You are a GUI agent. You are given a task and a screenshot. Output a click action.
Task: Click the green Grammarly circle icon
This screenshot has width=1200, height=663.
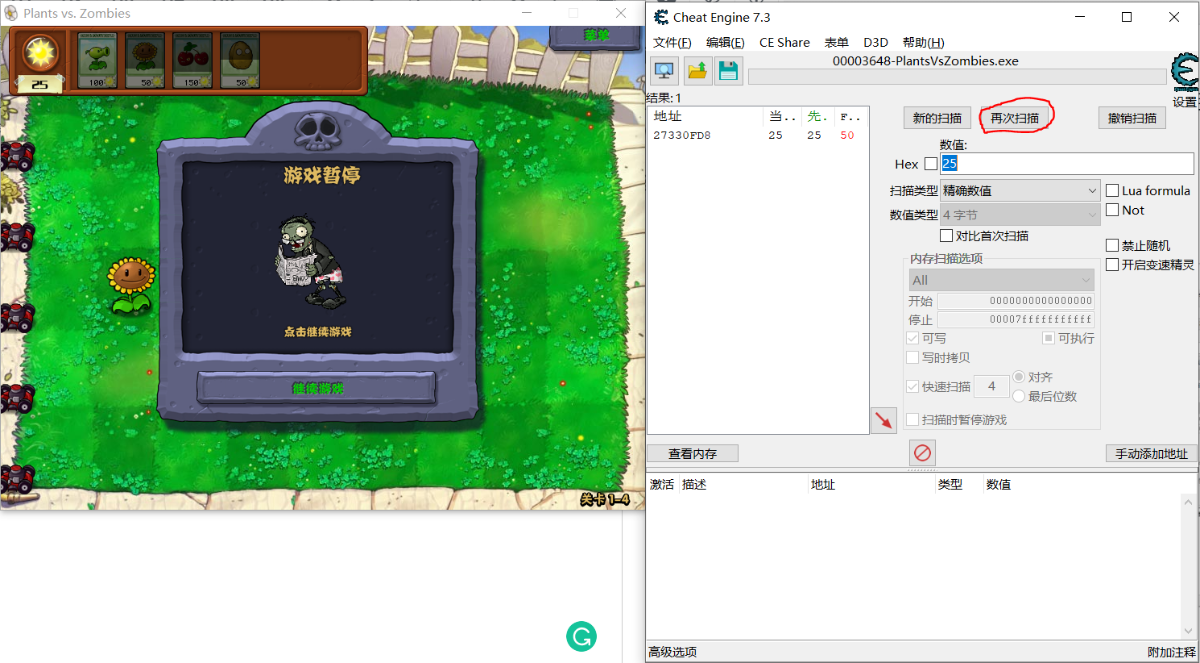581,636
